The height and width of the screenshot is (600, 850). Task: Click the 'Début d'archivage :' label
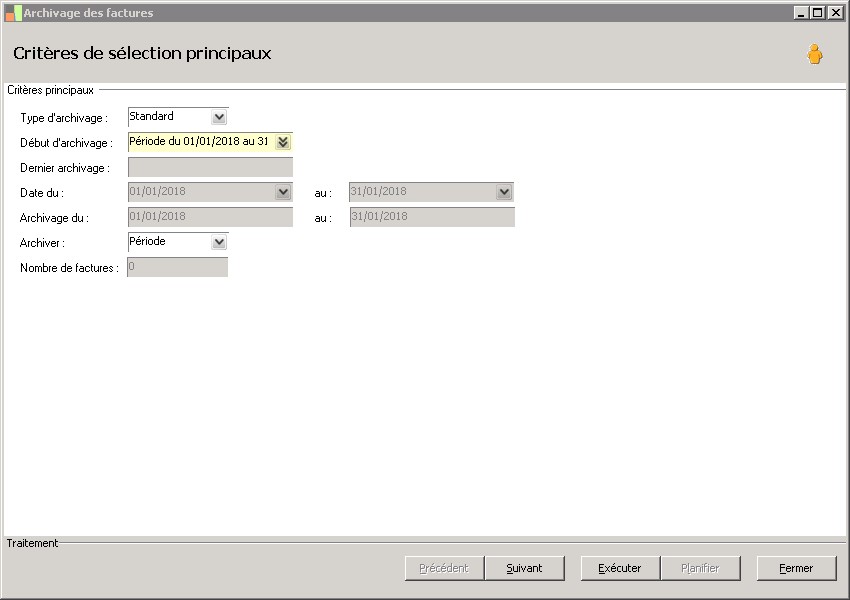pos(66,143)
